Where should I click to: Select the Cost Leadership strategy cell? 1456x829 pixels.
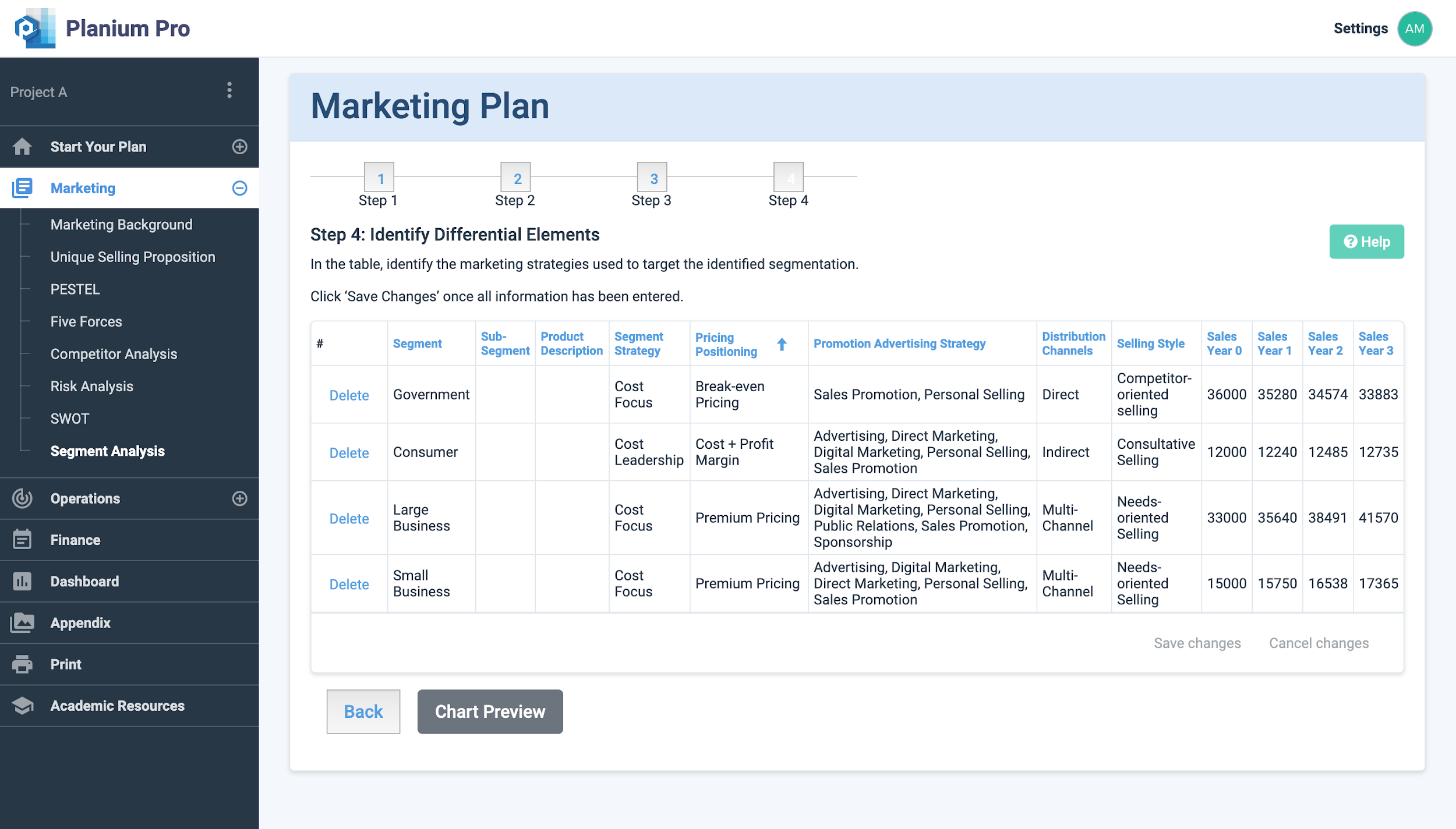649,452
